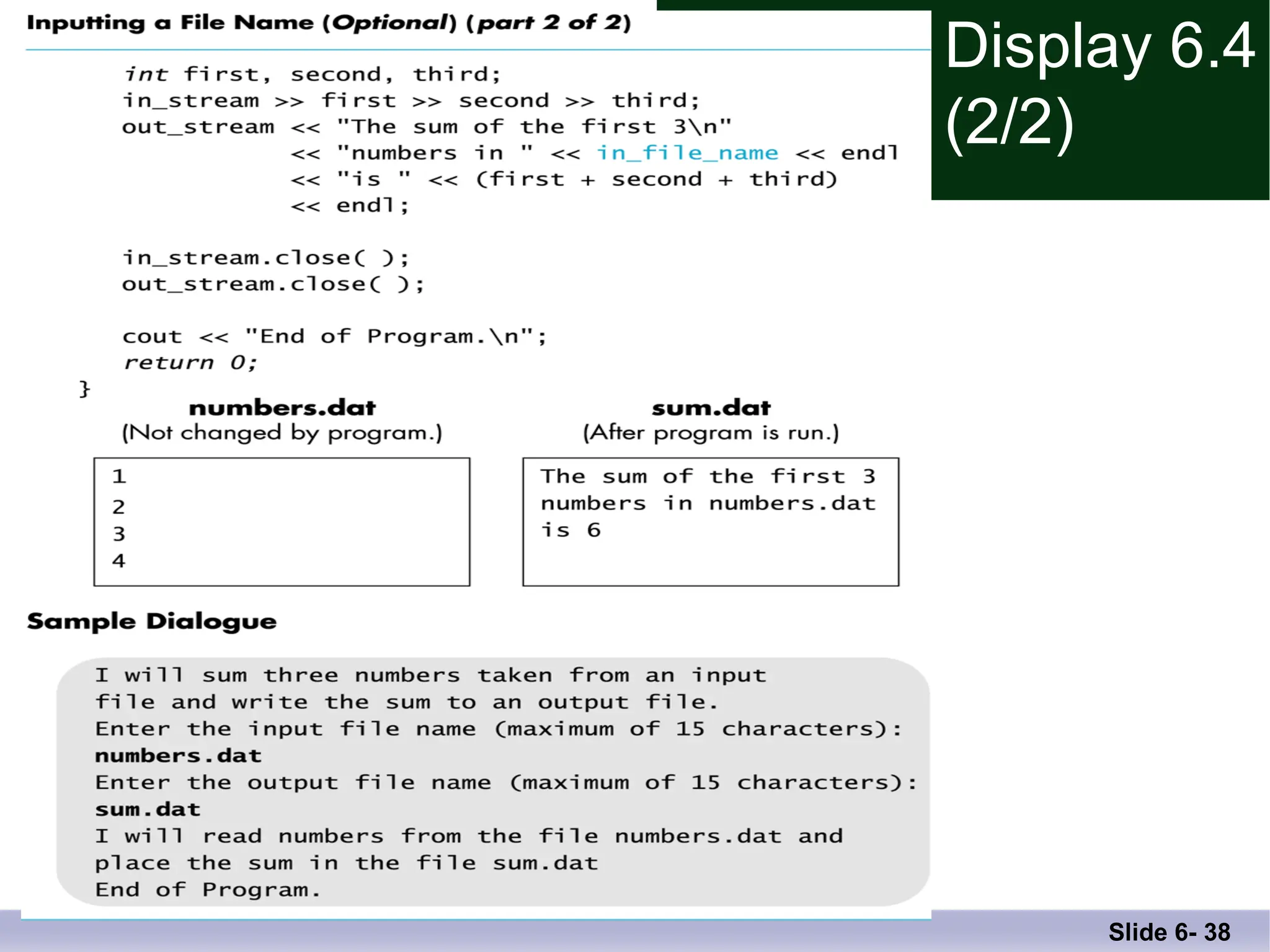Click the 'in_stream.close( );' statement
The width and height of the screenshot is (1270, 952).
pos(266,258)
